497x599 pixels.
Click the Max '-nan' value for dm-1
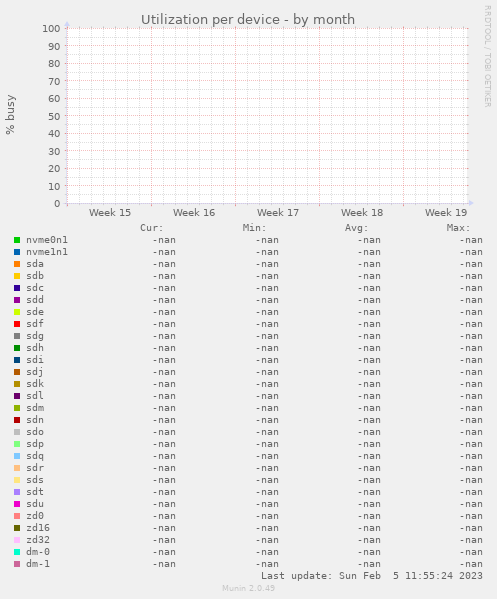tap(471, 564)
